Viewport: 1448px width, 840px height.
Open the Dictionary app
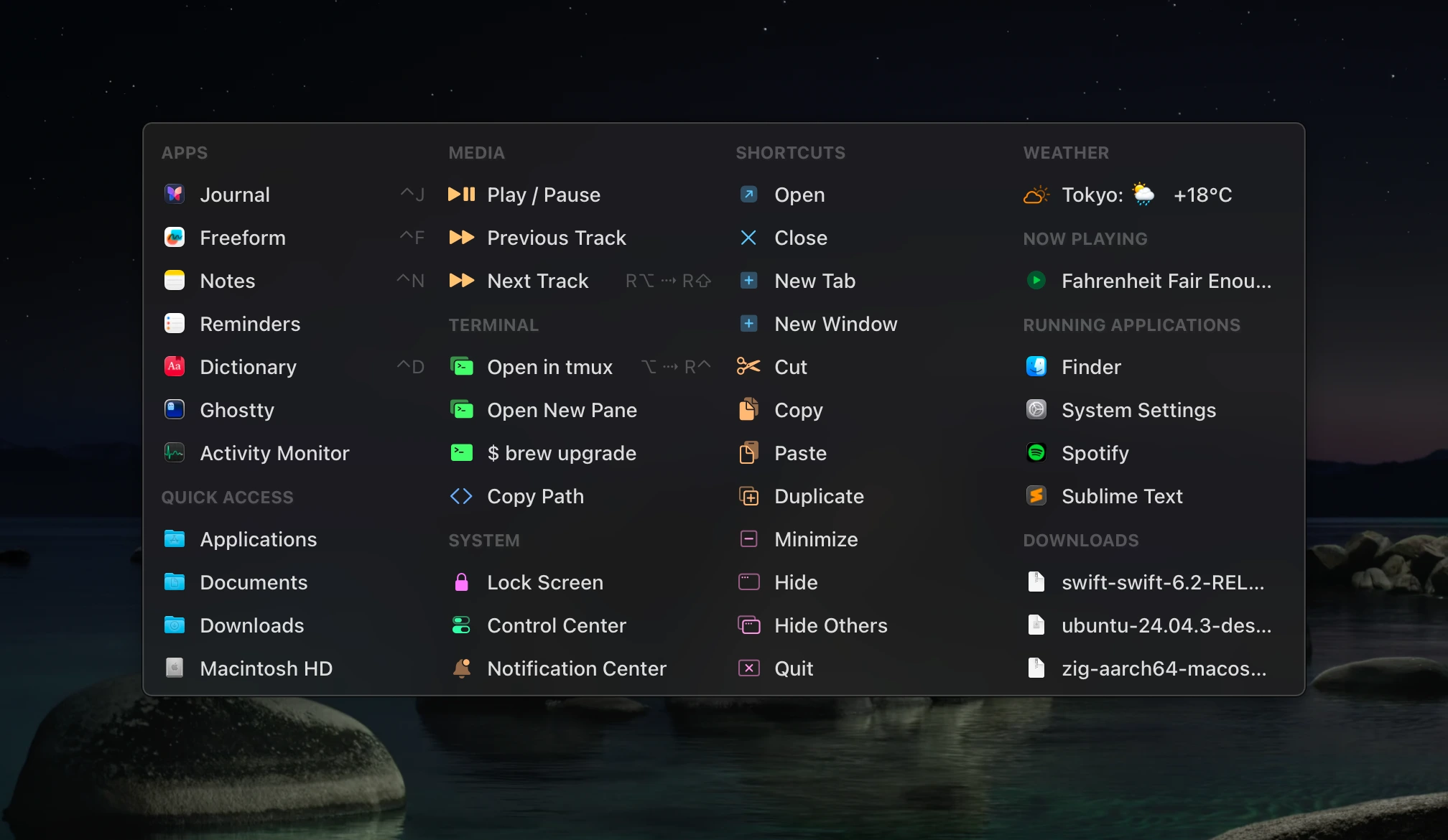click(248, 367)
